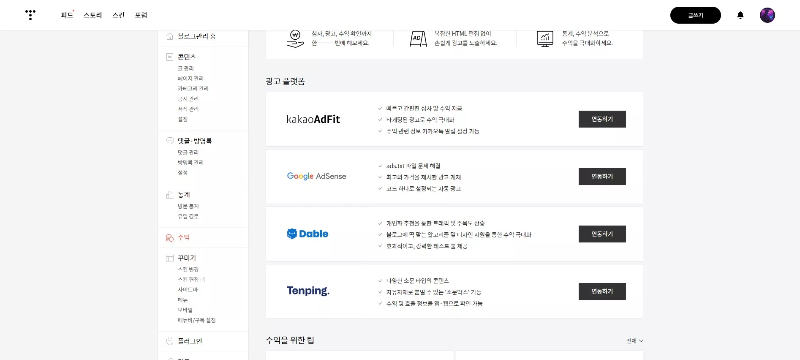Open 사이드바 in the sidebar

[x=187, y=290]
